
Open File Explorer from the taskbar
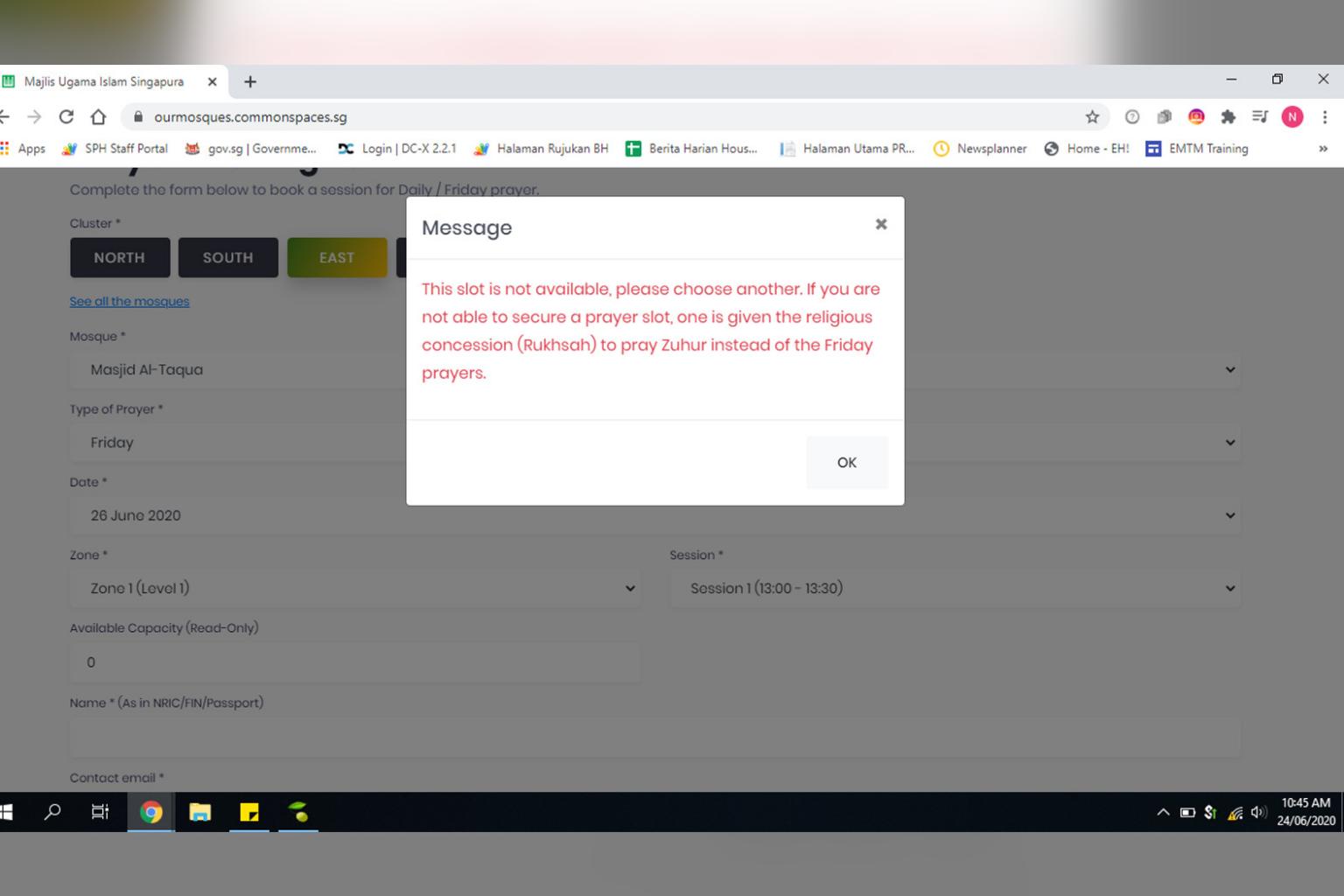(x=199, y=812)
